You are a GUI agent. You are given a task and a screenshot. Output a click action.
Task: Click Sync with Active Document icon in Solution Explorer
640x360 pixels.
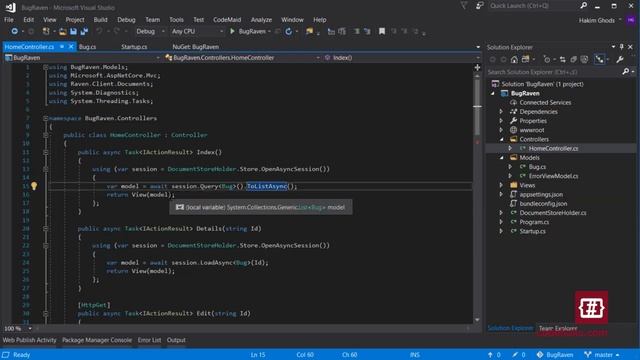(x=562, y=60)
